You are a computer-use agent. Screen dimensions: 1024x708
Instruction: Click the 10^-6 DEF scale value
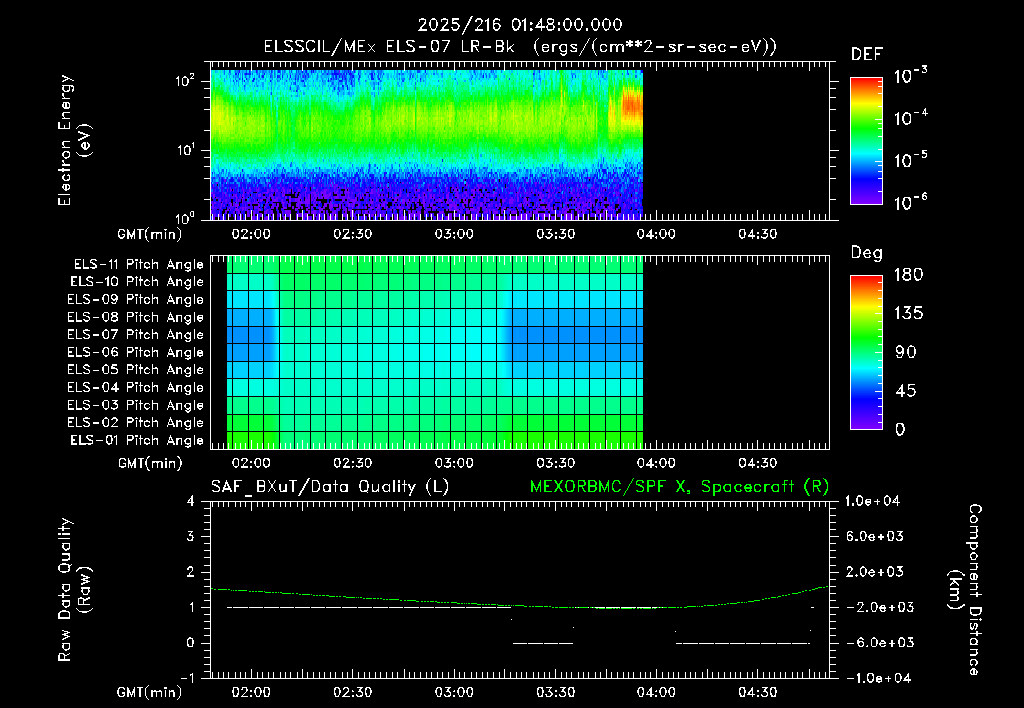(x=911, y=202)
